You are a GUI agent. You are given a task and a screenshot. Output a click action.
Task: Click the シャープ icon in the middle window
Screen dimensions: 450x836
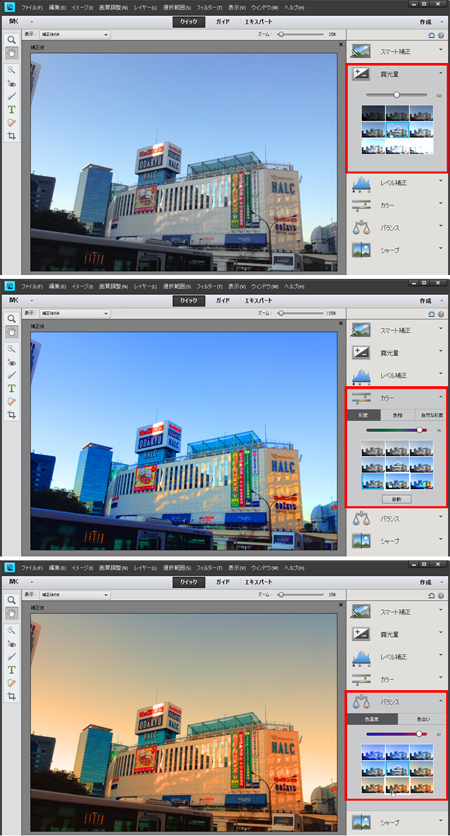click(x=361, y=541)
